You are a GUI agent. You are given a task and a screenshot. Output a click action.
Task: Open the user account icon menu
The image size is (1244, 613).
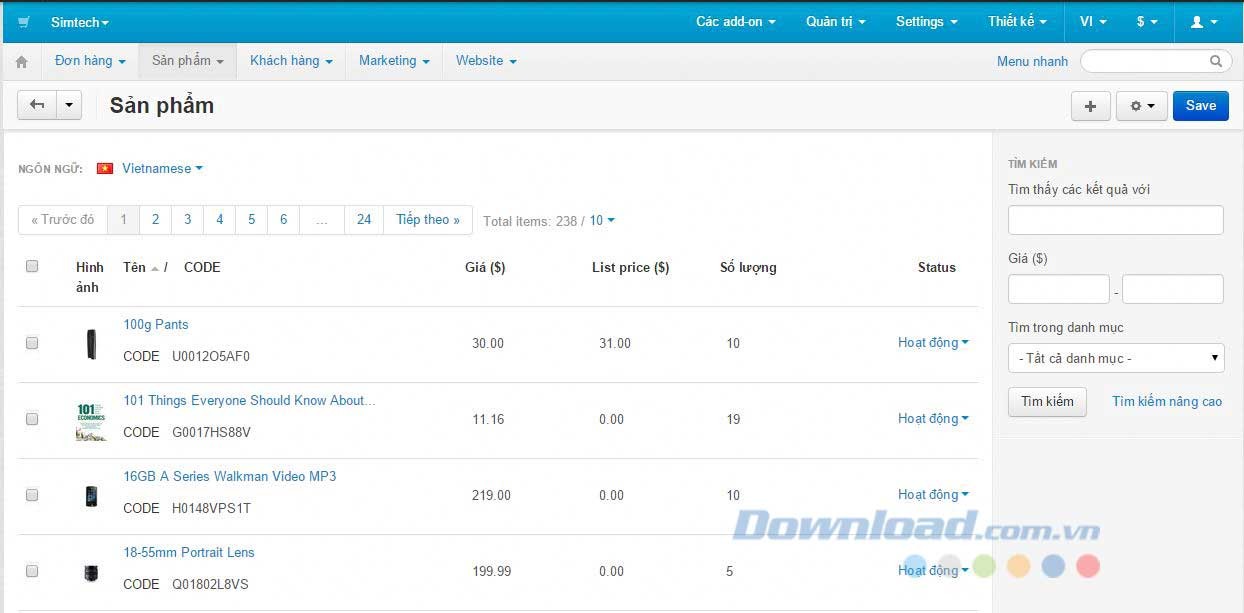1203,22
